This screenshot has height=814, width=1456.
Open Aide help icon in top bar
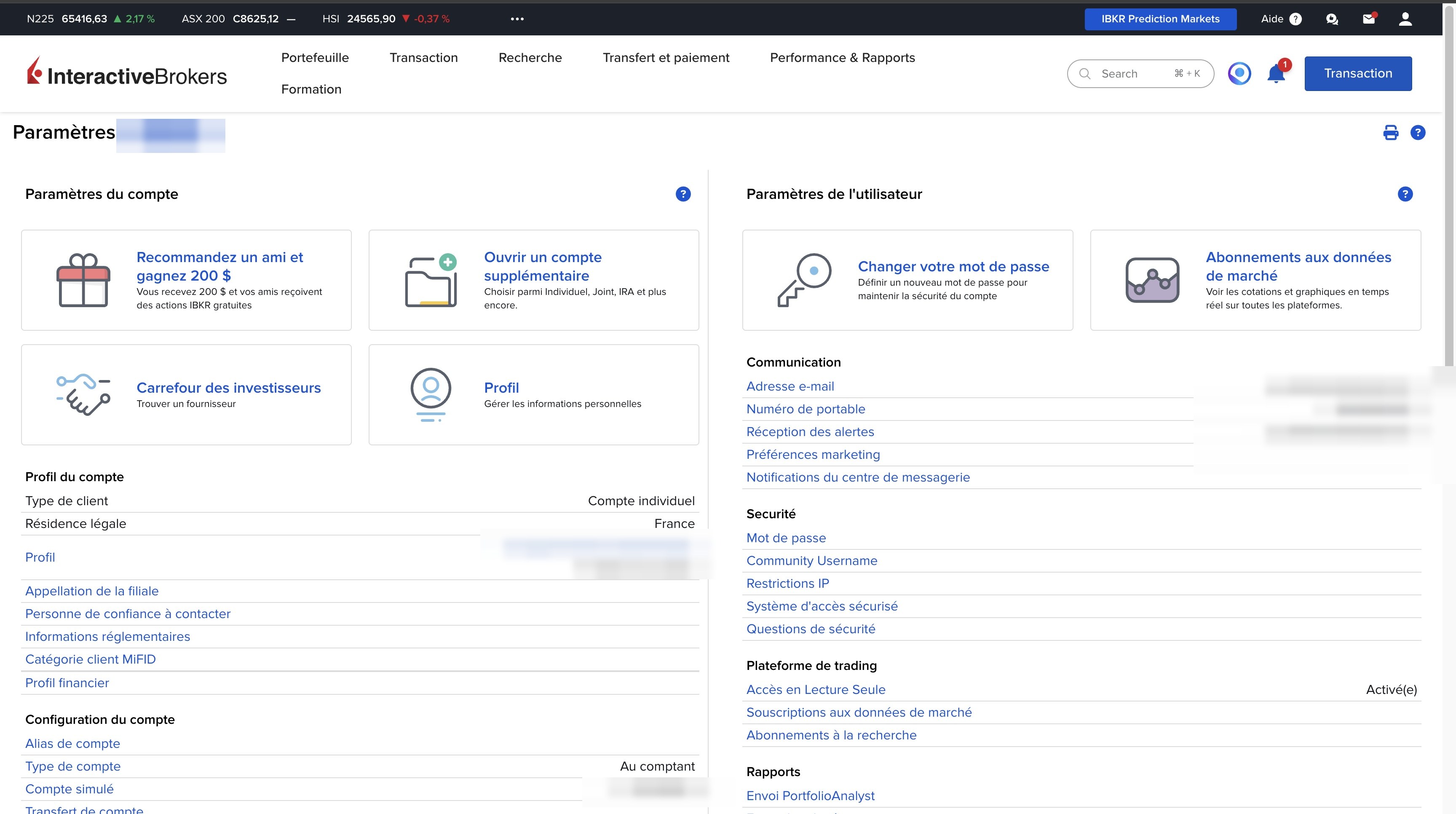coord(1295,19)
